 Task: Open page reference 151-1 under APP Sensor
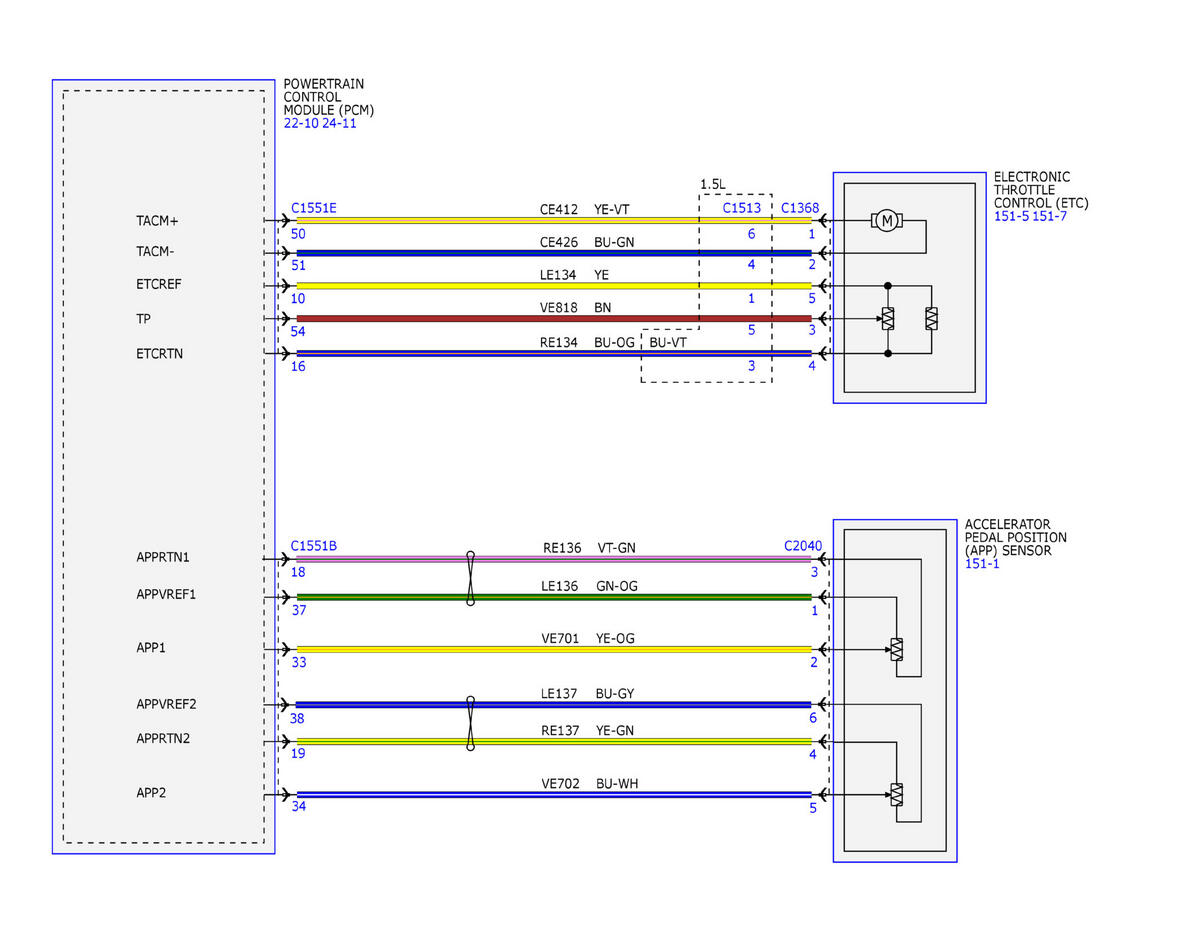[x=984, y=564]
